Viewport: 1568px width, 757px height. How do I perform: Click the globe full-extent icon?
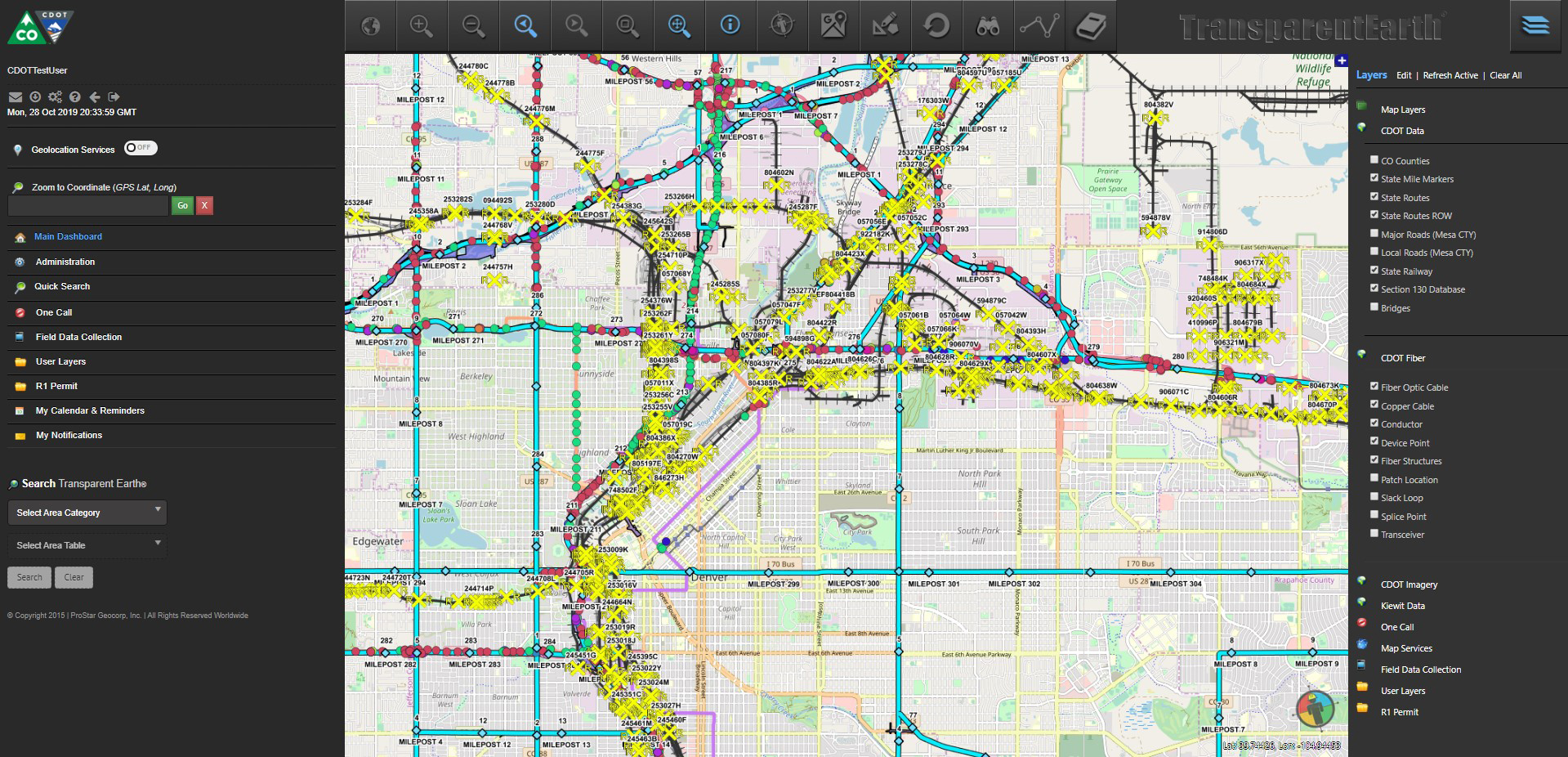(370, 25)
